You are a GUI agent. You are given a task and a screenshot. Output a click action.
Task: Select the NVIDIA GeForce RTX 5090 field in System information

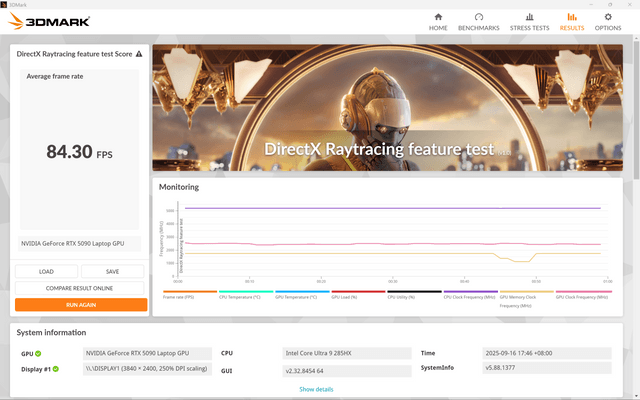coord(147,353)
